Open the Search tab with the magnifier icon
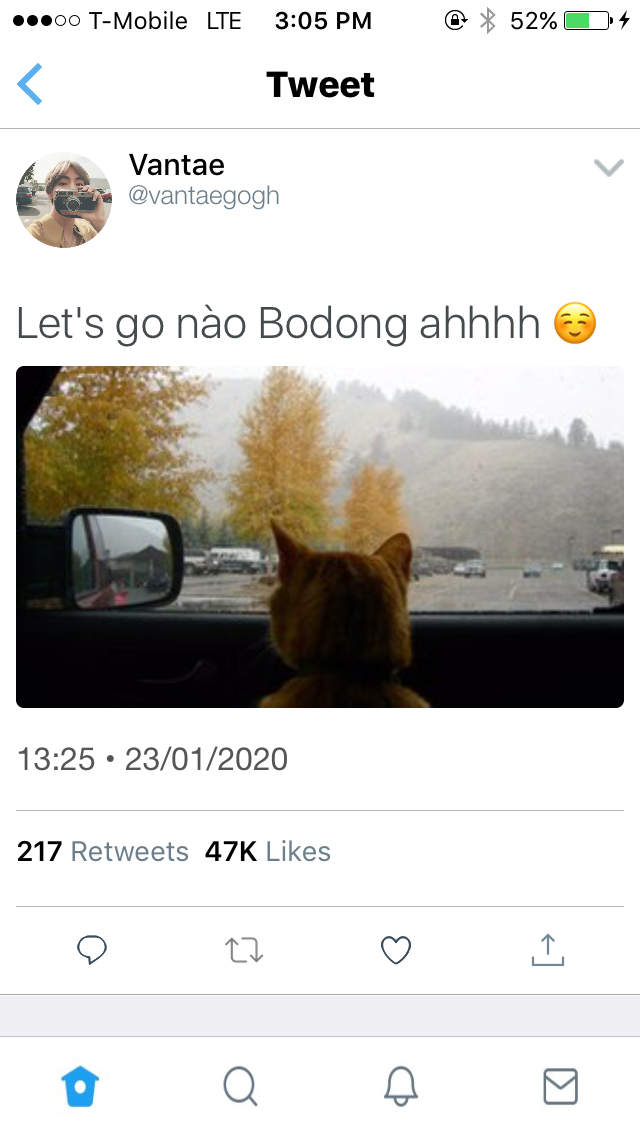640x1136 pixels. tap(240, 1087)
